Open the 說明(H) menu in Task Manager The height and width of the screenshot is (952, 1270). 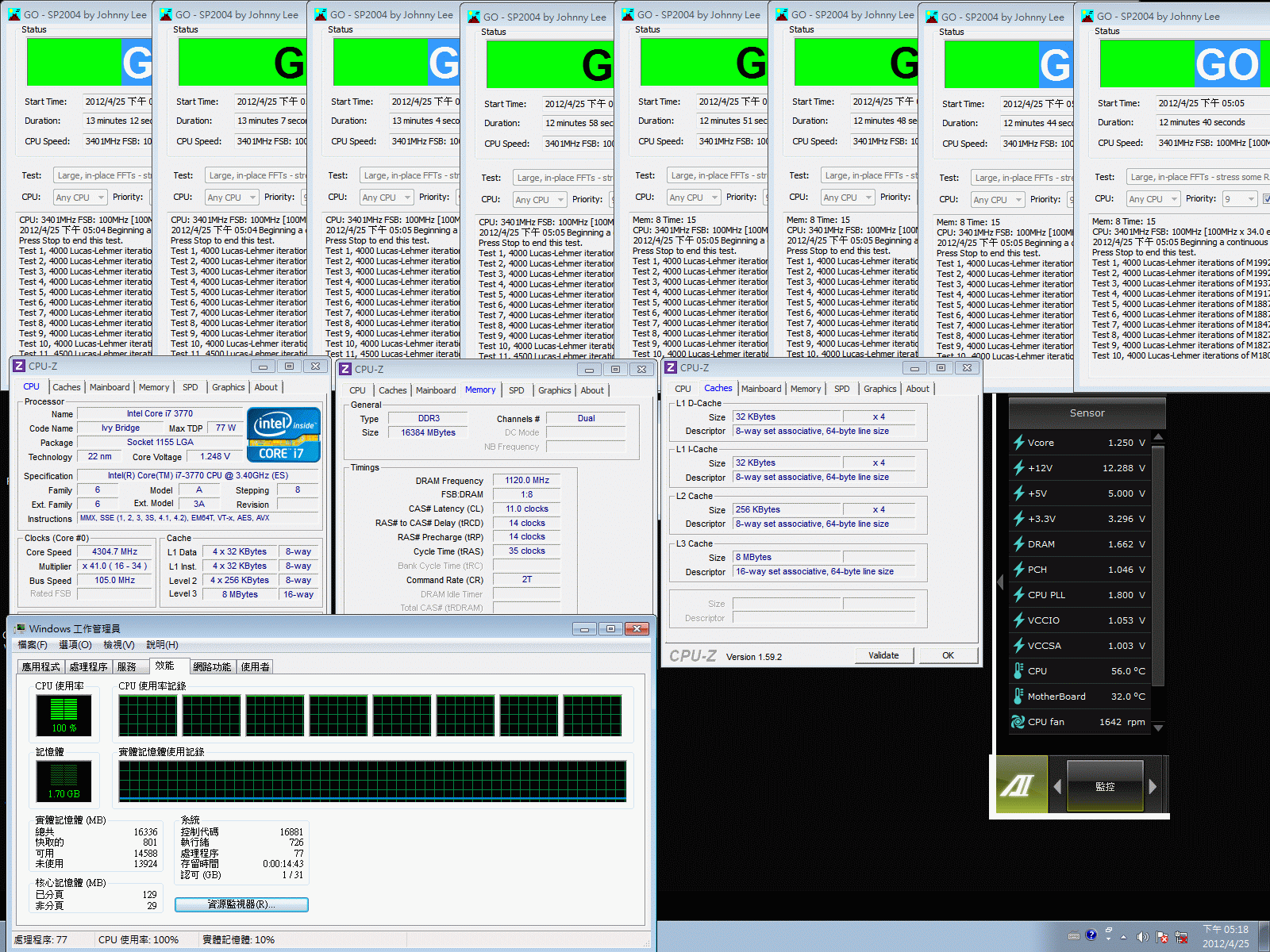tap(162, 645)
